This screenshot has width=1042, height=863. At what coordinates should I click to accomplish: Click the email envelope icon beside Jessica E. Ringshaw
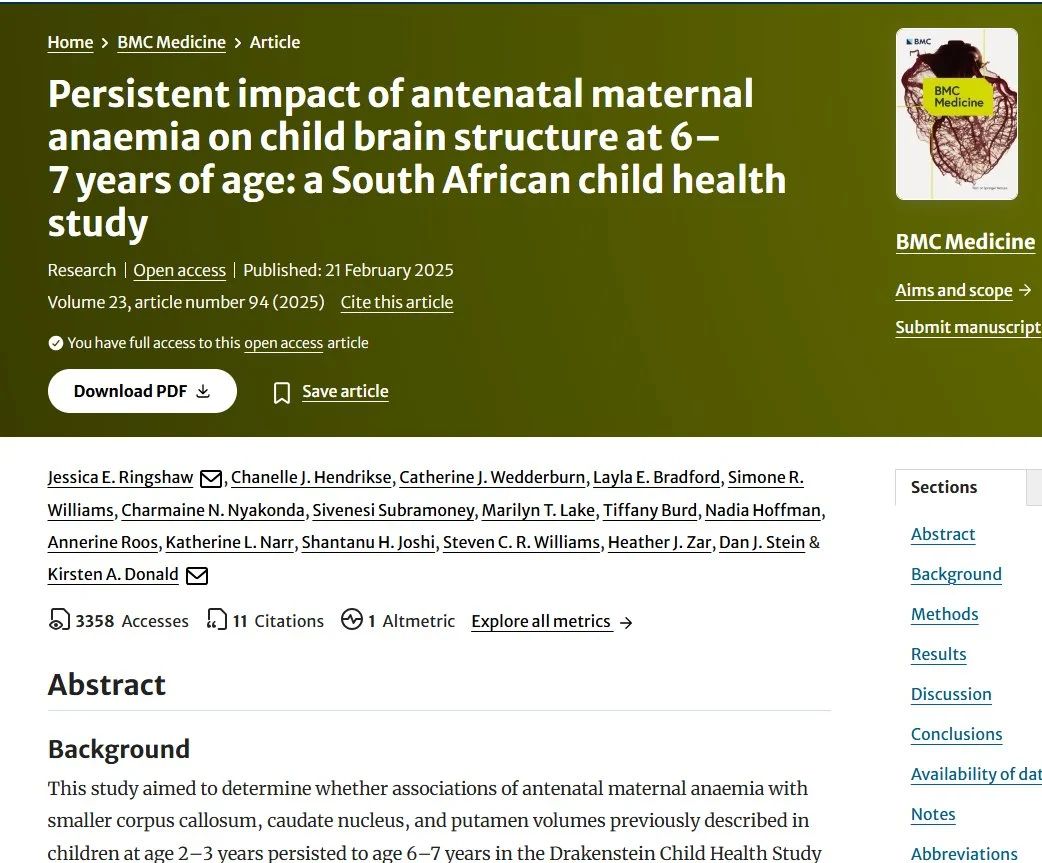[x=211, y=478]
